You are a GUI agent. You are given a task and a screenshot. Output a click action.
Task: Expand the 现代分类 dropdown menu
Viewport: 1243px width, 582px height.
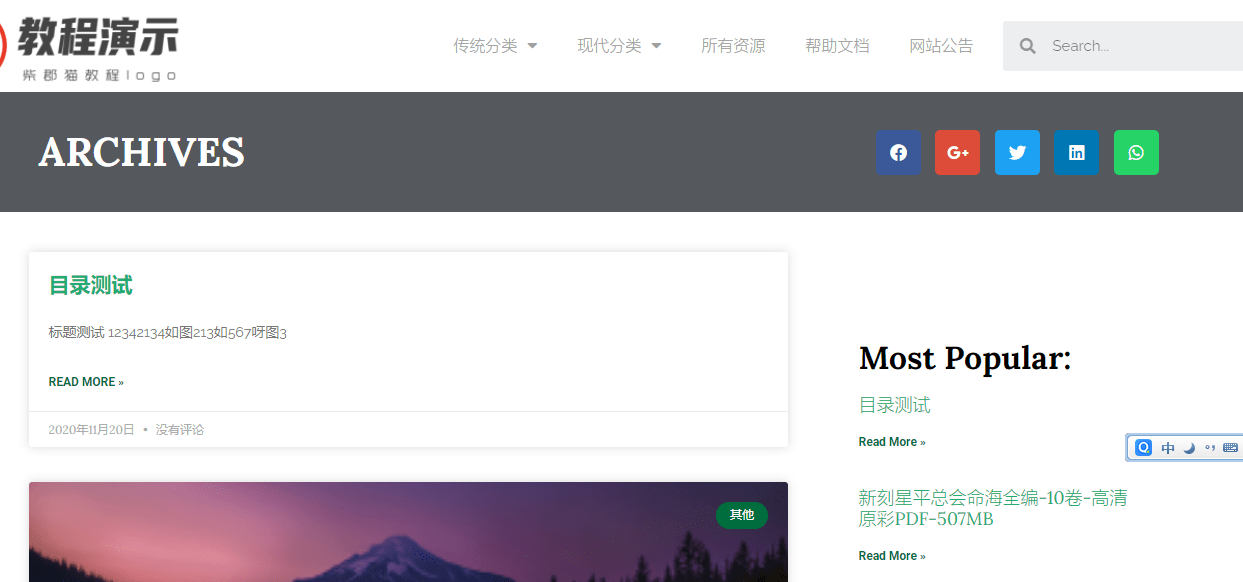[x=619, y=45]
